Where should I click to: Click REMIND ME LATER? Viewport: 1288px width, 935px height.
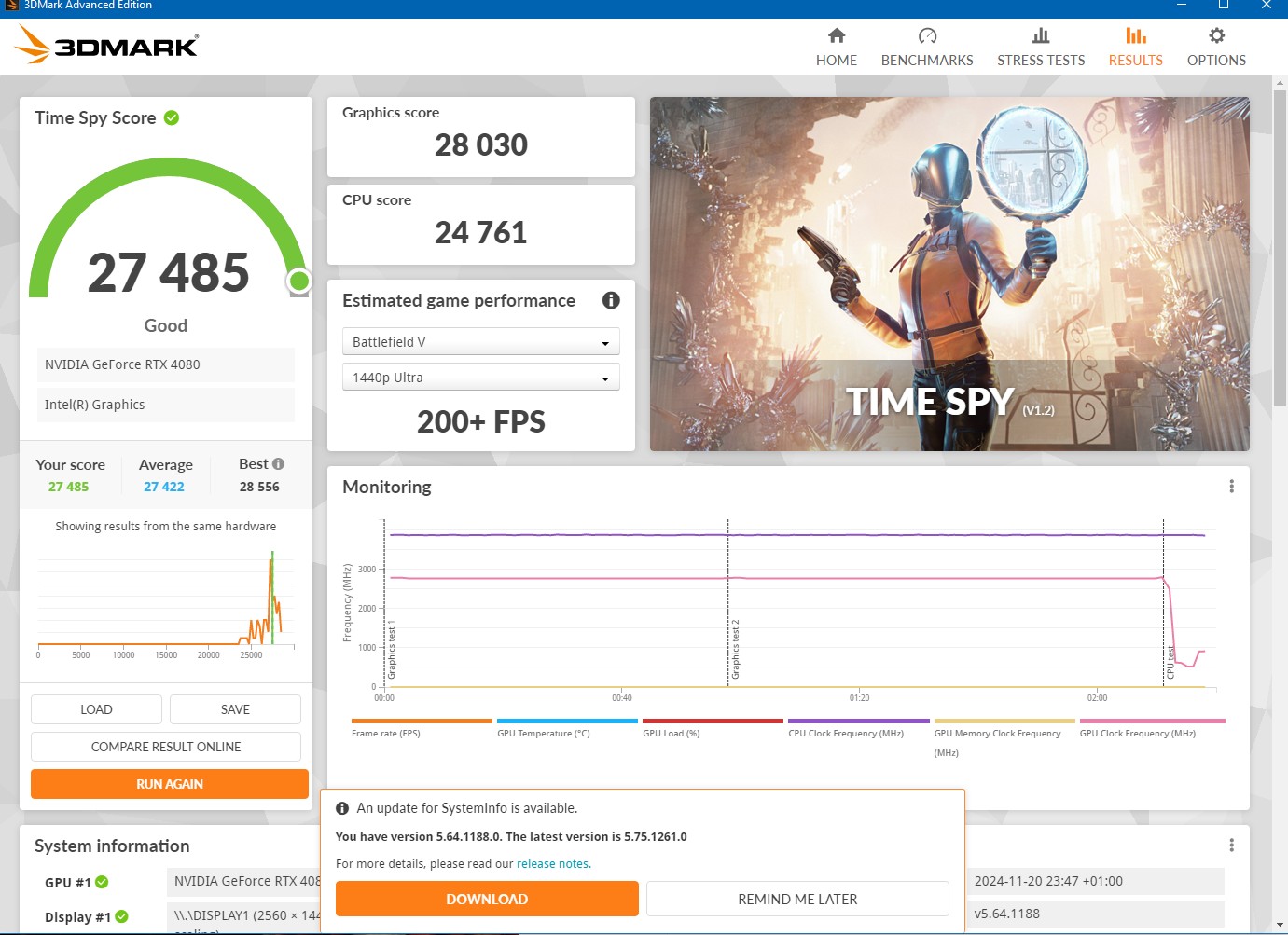[797, 899]
